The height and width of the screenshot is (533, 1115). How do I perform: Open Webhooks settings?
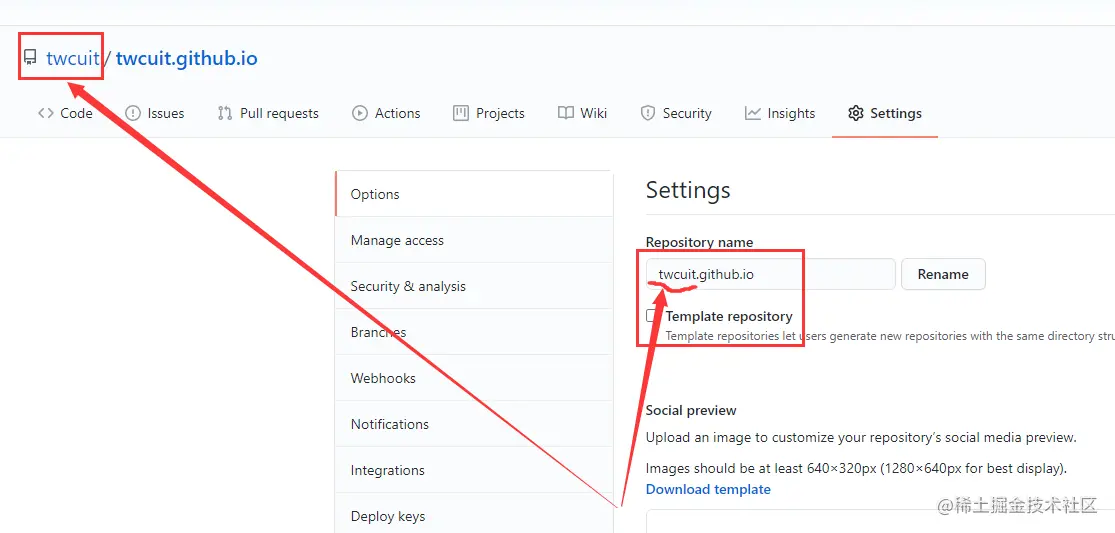474,378
